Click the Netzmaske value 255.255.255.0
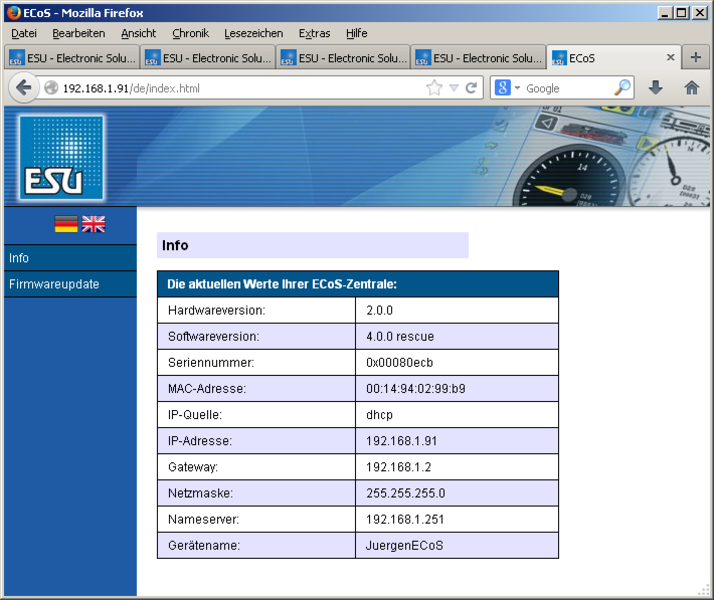714x600 pixels. tap(406, 493)
